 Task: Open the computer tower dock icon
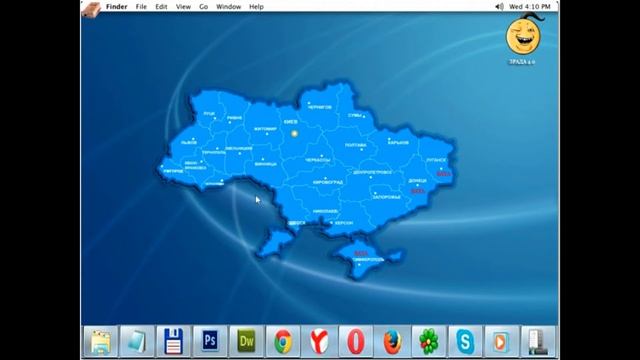pyautogui.click(x=538, y=341)
